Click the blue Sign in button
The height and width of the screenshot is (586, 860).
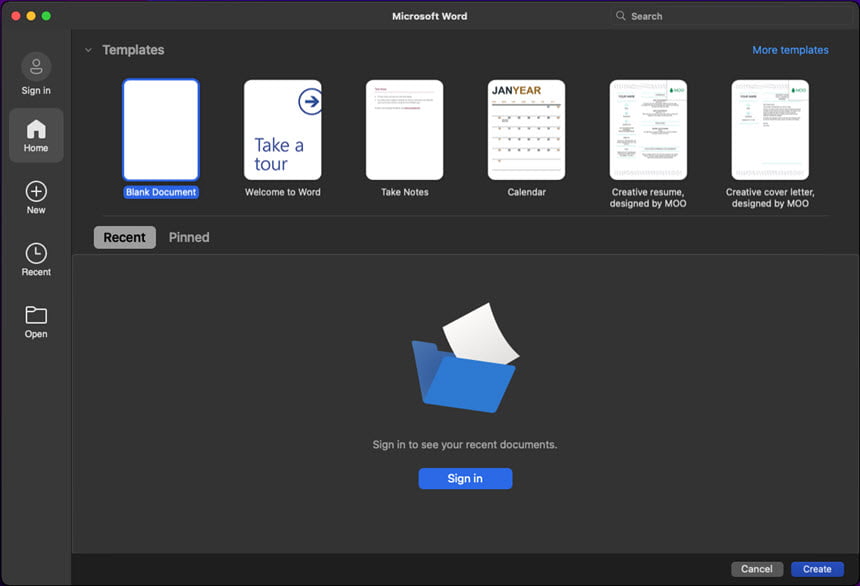pyautogui.click(x=465, y=478)
